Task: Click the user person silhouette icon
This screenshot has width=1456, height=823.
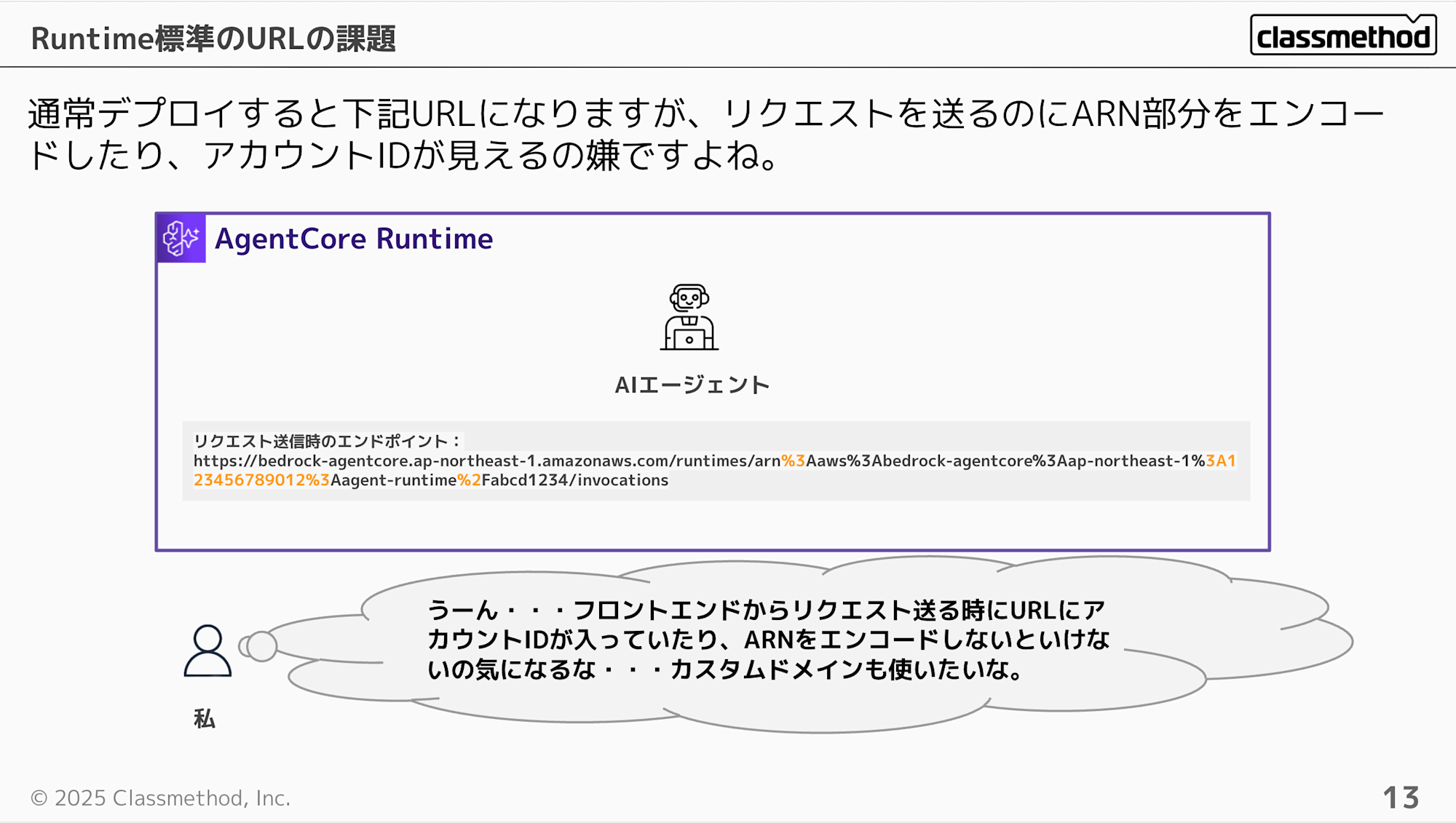Action: coord(207,651)
